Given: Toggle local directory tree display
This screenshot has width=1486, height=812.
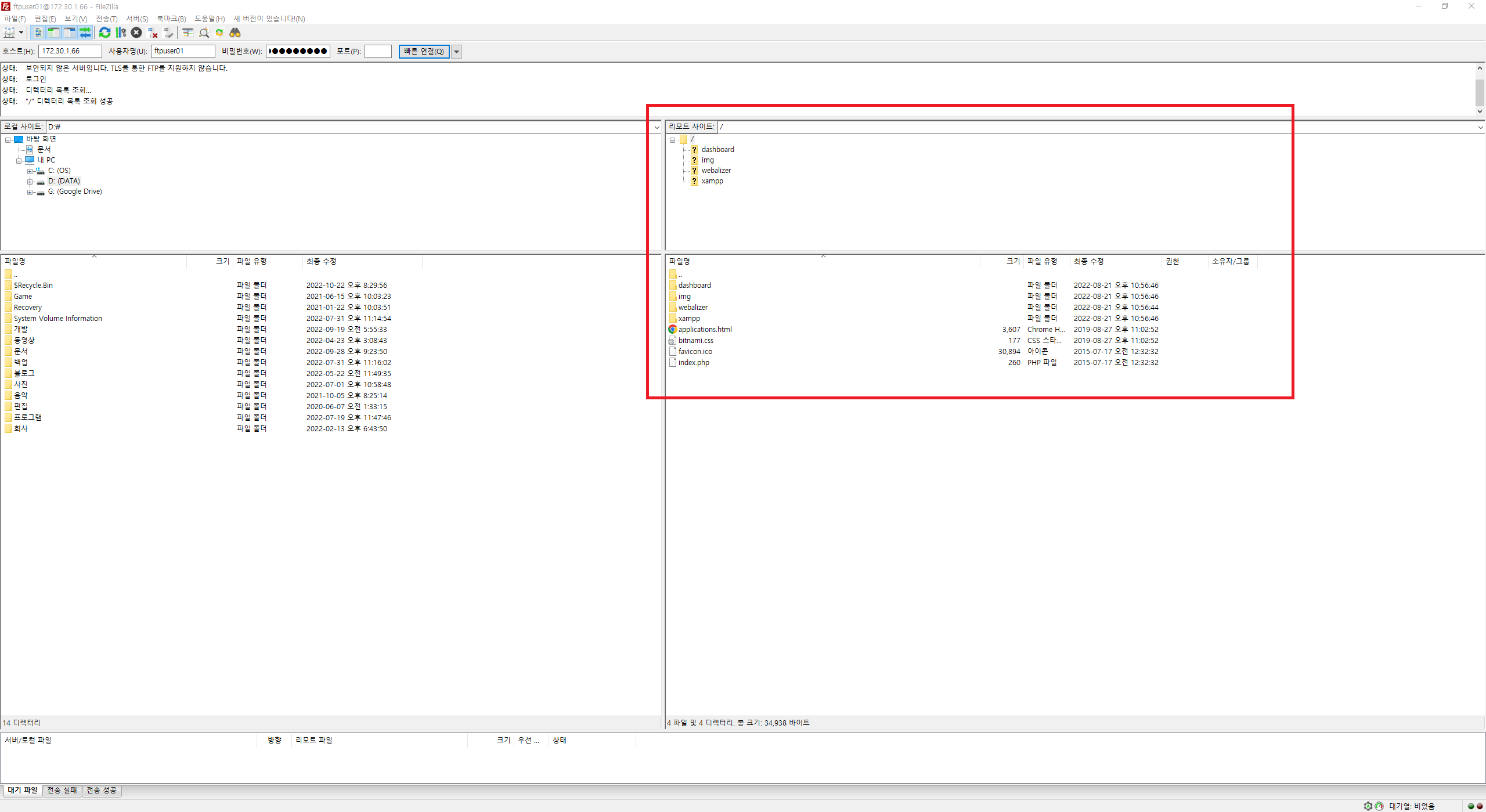Looking at the screenshot, I should tap(53, 33).
